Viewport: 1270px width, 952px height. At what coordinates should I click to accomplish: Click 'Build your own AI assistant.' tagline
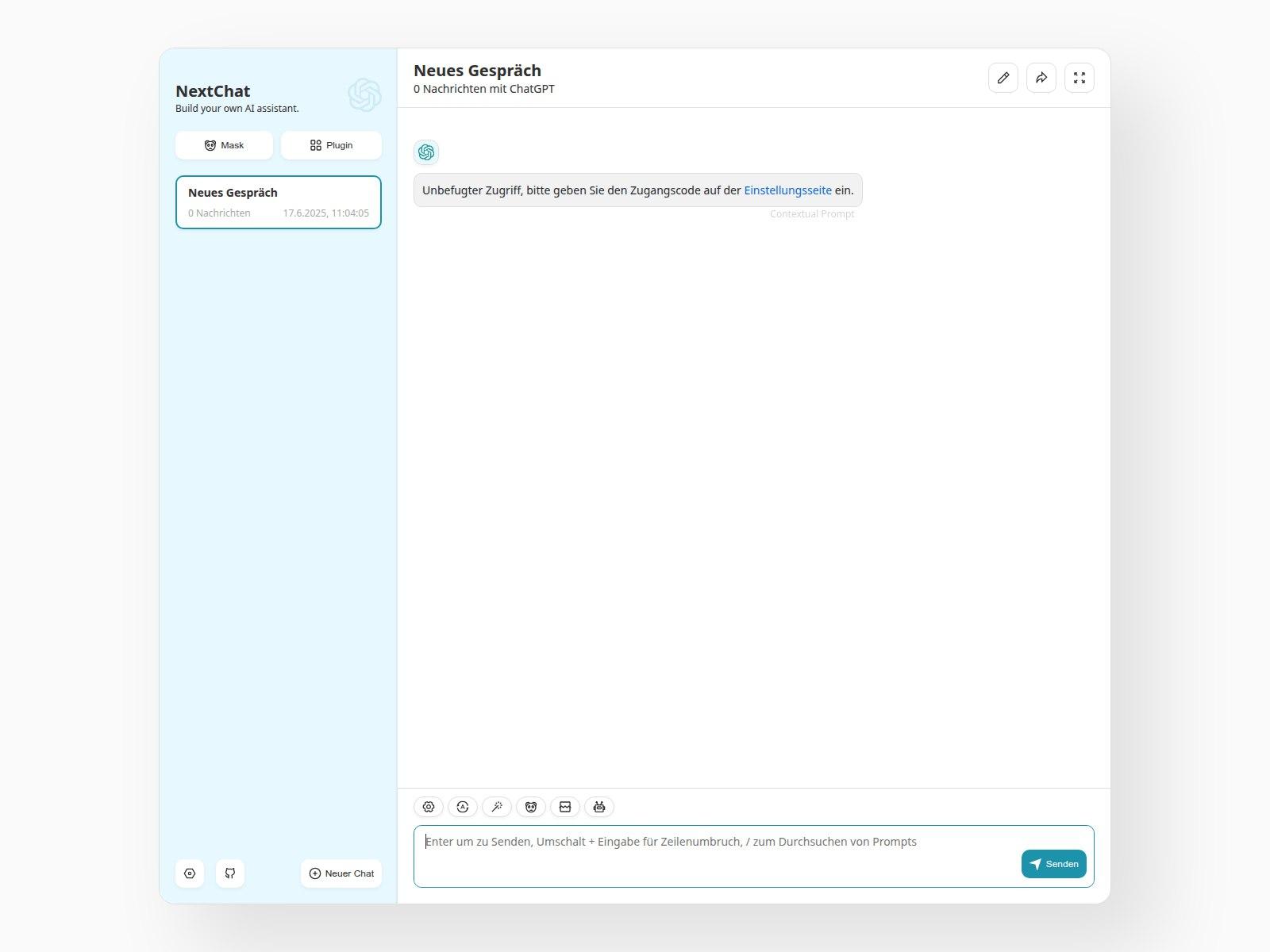(x=237, y=109)
